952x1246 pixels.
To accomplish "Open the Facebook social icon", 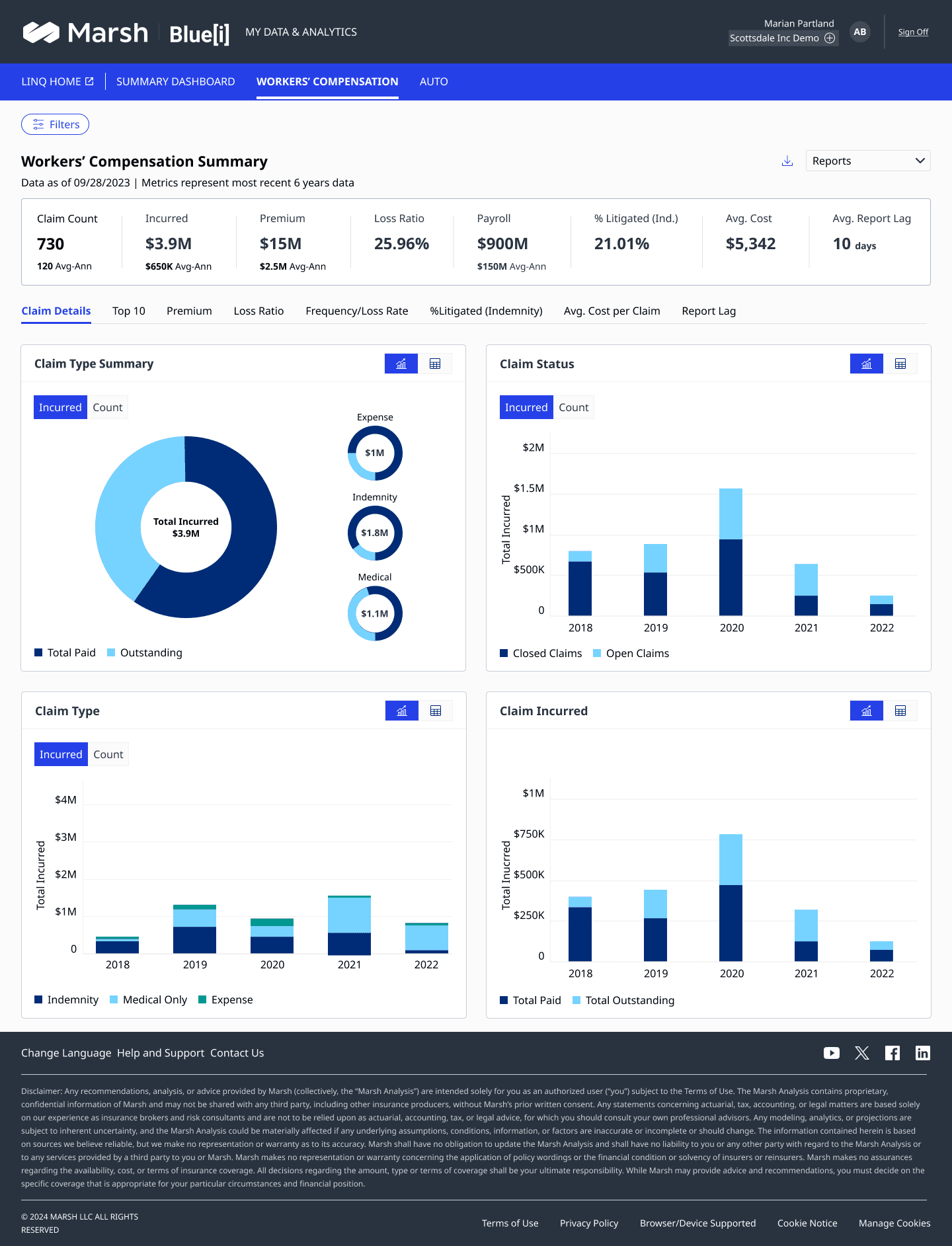I will (x=892, y=1053).
